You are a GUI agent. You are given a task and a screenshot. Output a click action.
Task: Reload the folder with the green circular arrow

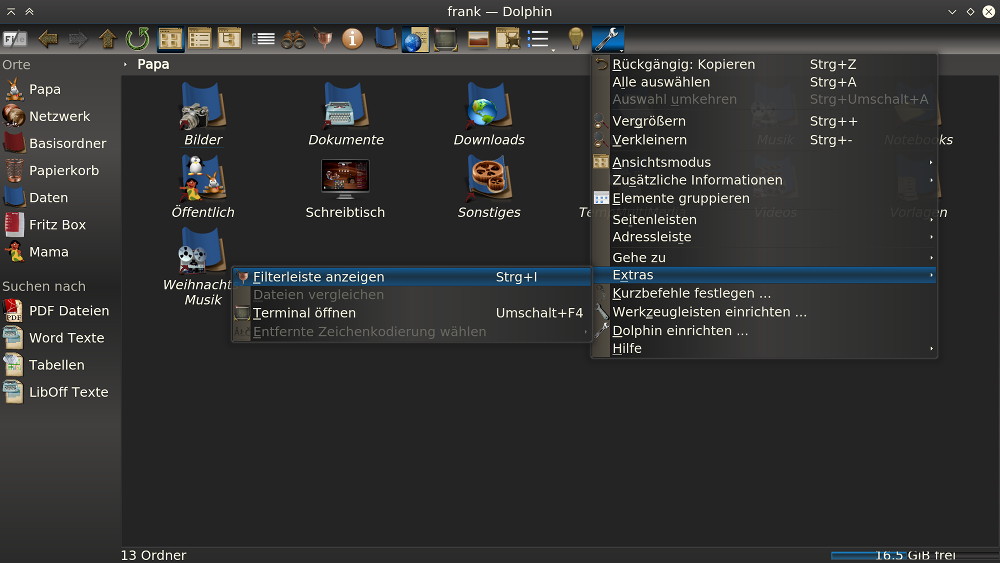click(x=137, y=40)
